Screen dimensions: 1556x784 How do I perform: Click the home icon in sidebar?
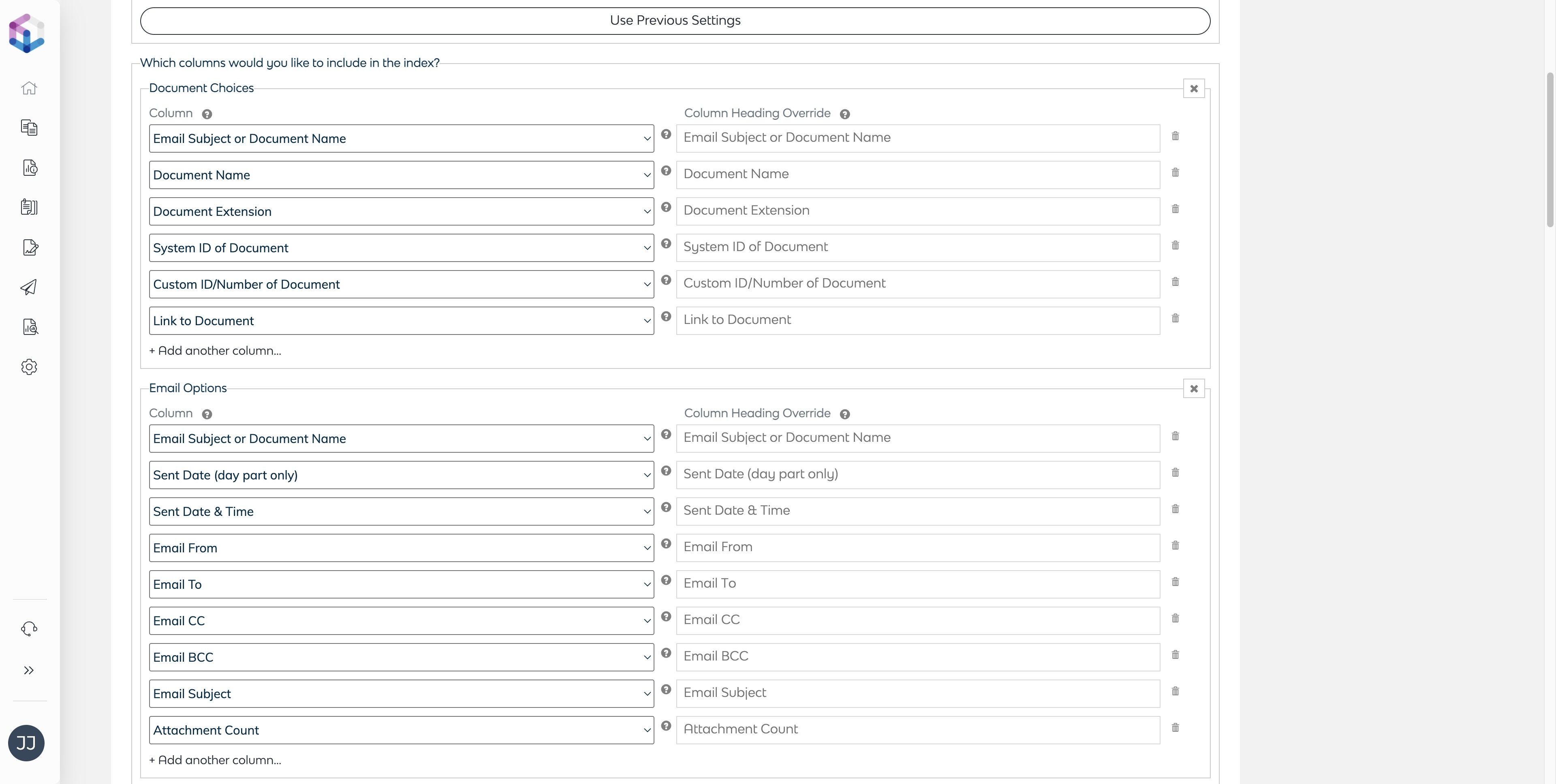[x=29, y=88]
